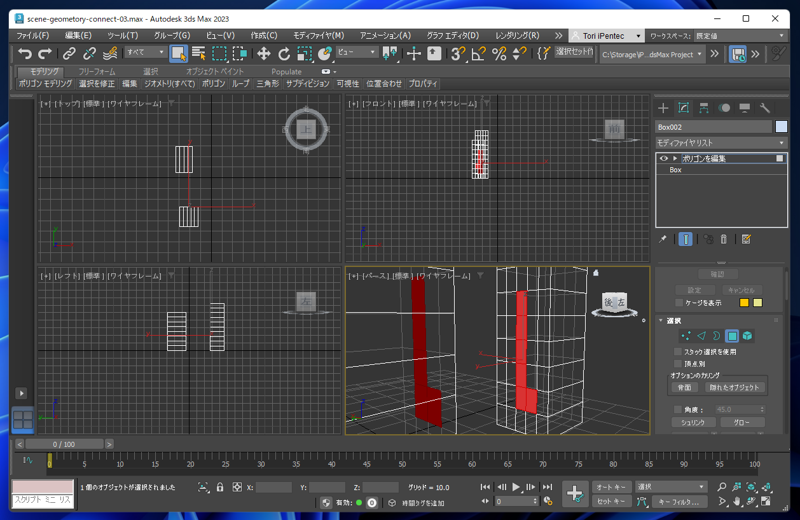
Task: Open the project path dropdown
Action: 653,54
